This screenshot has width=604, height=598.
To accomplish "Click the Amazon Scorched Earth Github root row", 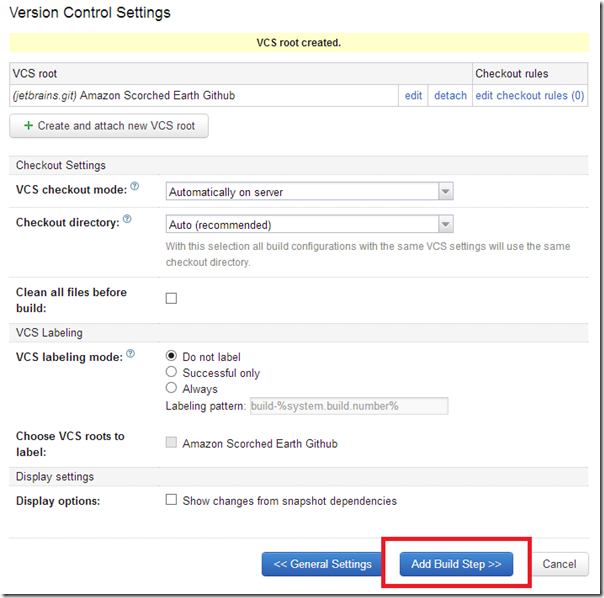I will pos(204,96).
